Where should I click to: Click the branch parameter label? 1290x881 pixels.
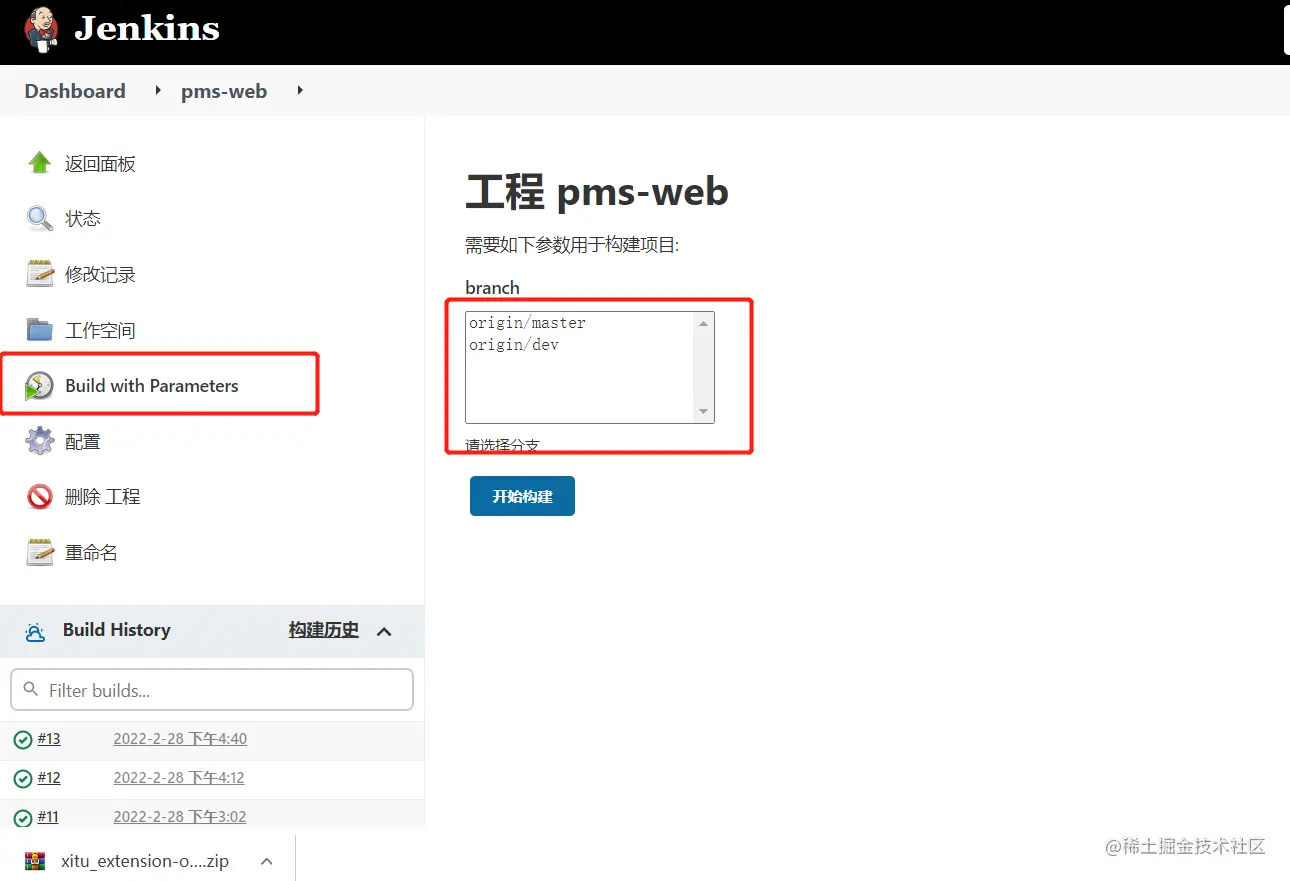tap(492, 288)
